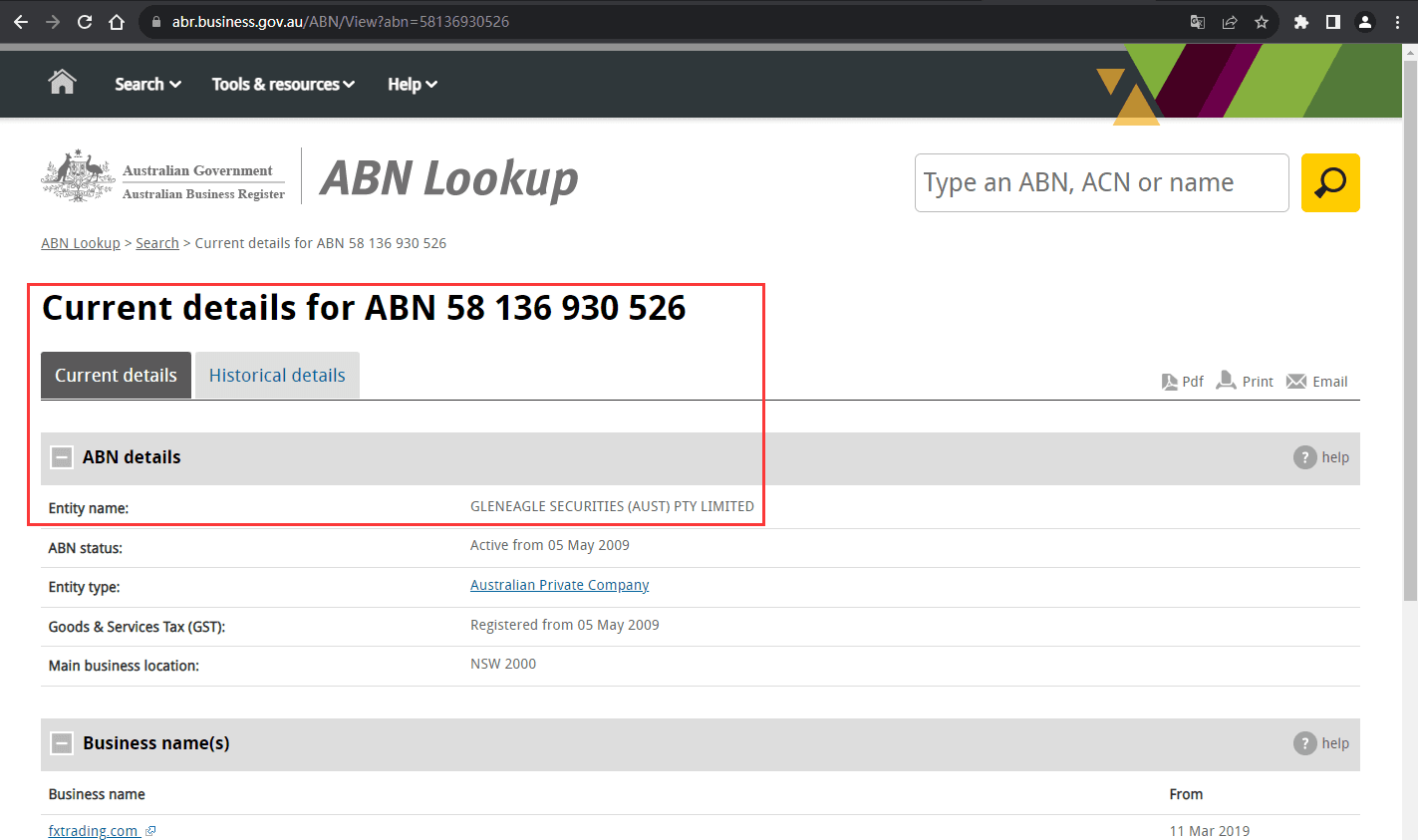Click the Search breadcrumb link
This screenshot has width=1418, height=840.
(x=157, y=243)
